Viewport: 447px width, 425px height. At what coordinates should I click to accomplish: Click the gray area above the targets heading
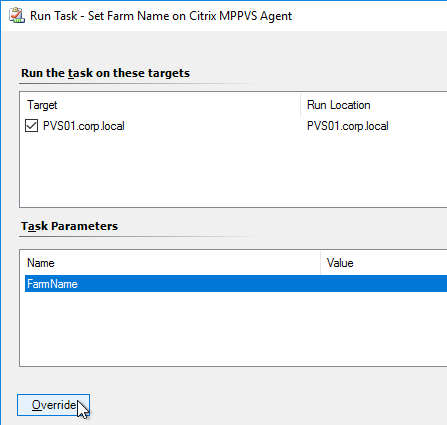click(223, 48)
